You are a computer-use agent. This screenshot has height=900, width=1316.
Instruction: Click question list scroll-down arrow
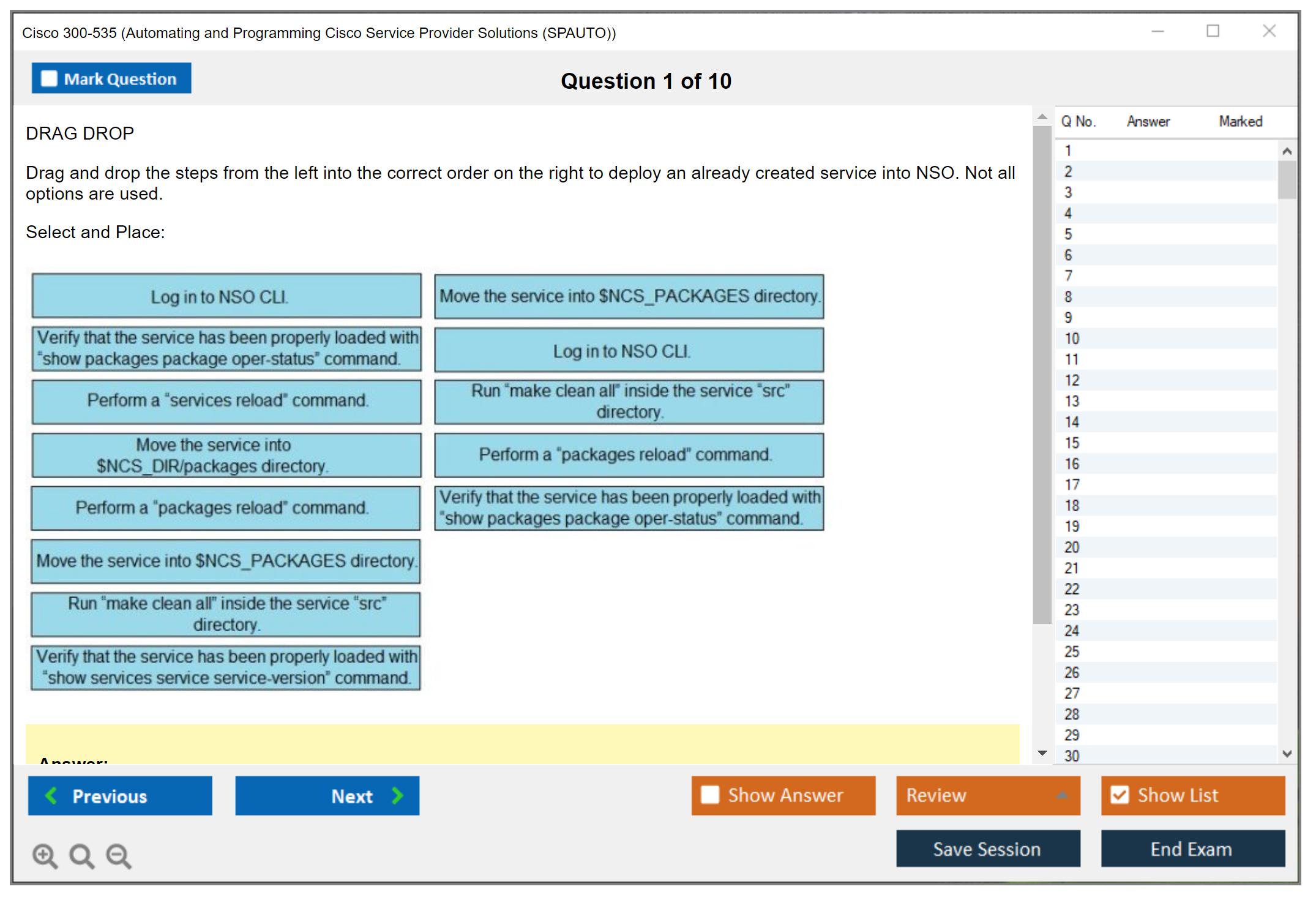[x=1287, y=754]
